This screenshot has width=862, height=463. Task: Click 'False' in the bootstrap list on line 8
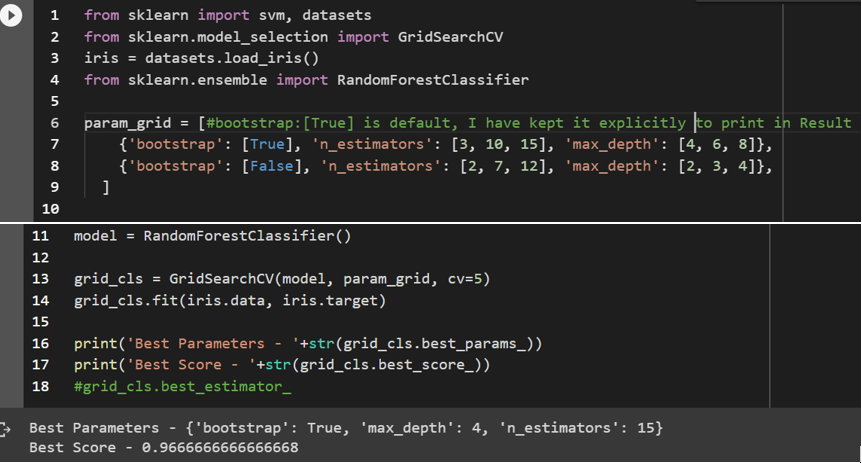coord(272,166)
